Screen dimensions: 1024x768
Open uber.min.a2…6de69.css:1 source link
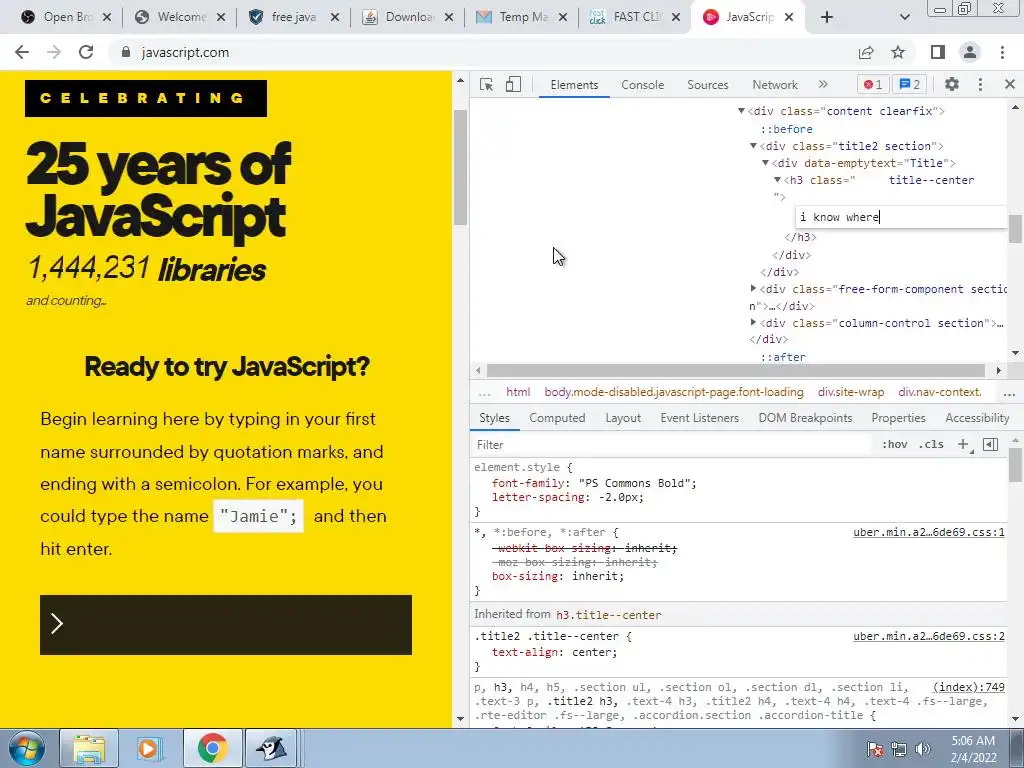[x=929, y=532]
